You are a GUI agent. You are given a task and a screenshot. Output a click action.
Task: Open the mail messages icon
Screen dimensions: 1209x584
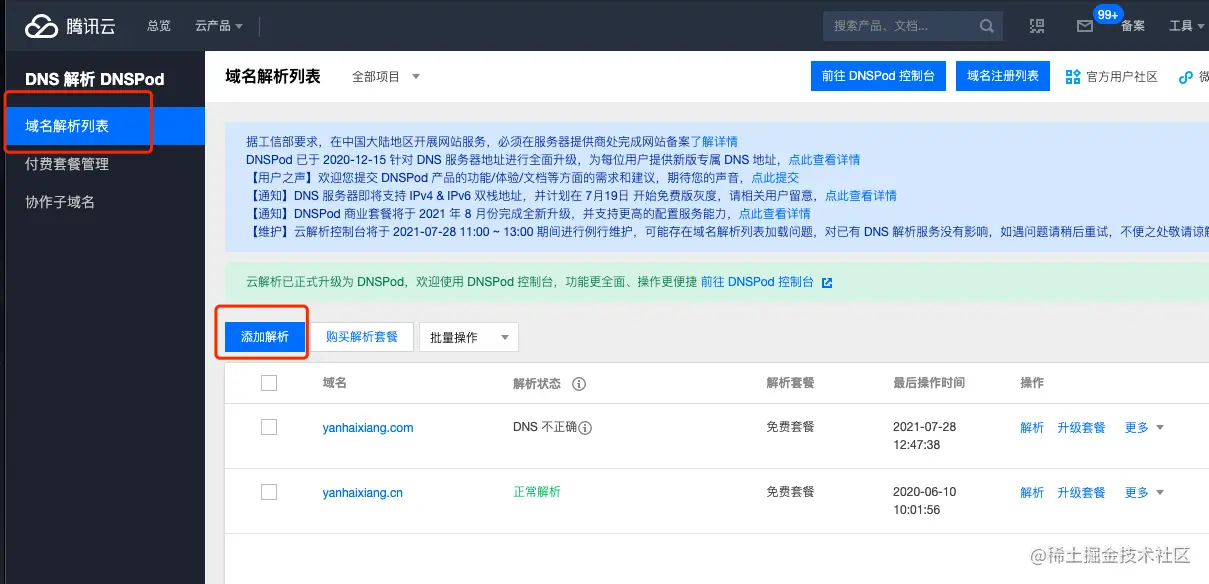[x=1084, y=27]
